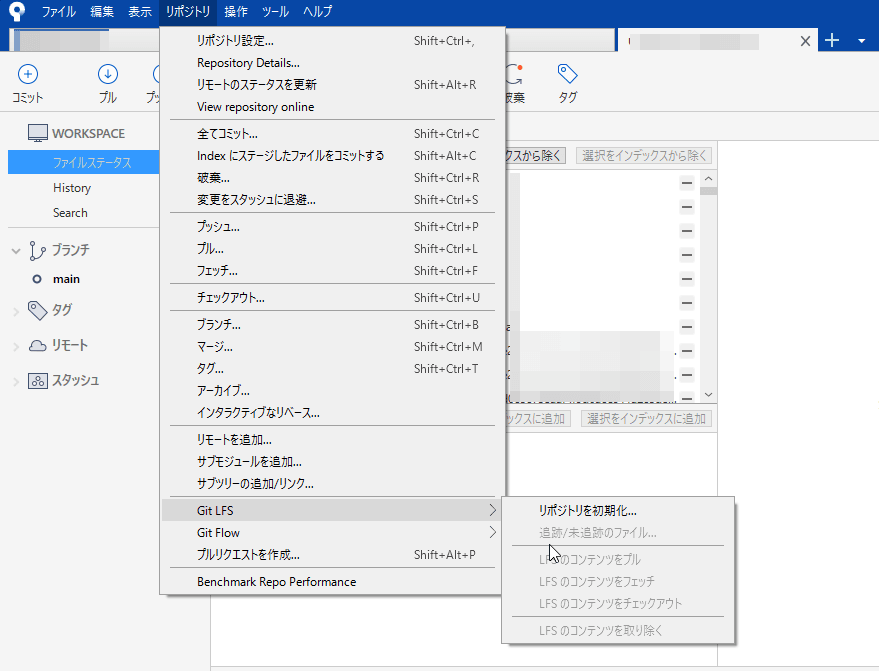
Task: Select リポジトリを初期化... in Git LFS submenu
Action: [x=587, y=510]
